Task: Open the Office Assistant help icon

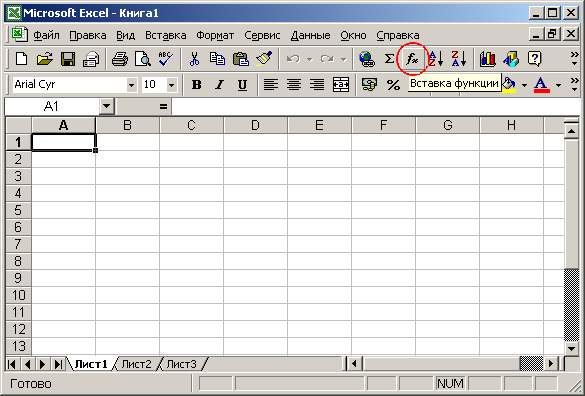Action: (x=534, y=59)
